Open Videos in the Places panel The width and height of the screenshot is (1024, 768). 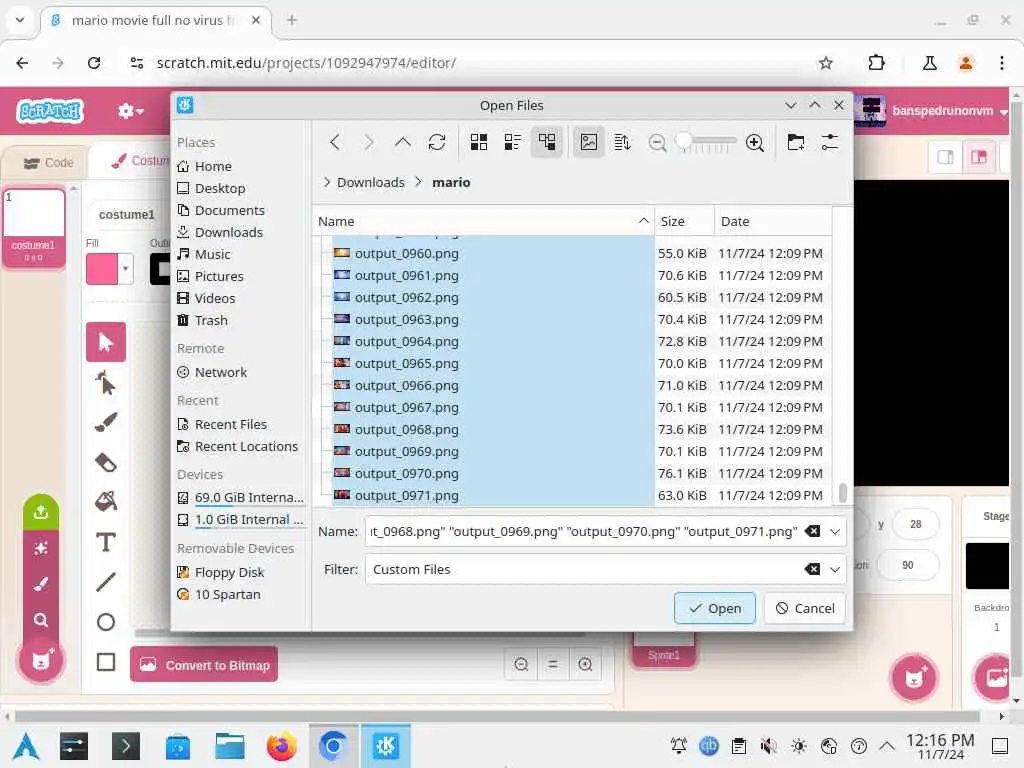[238, 298]
